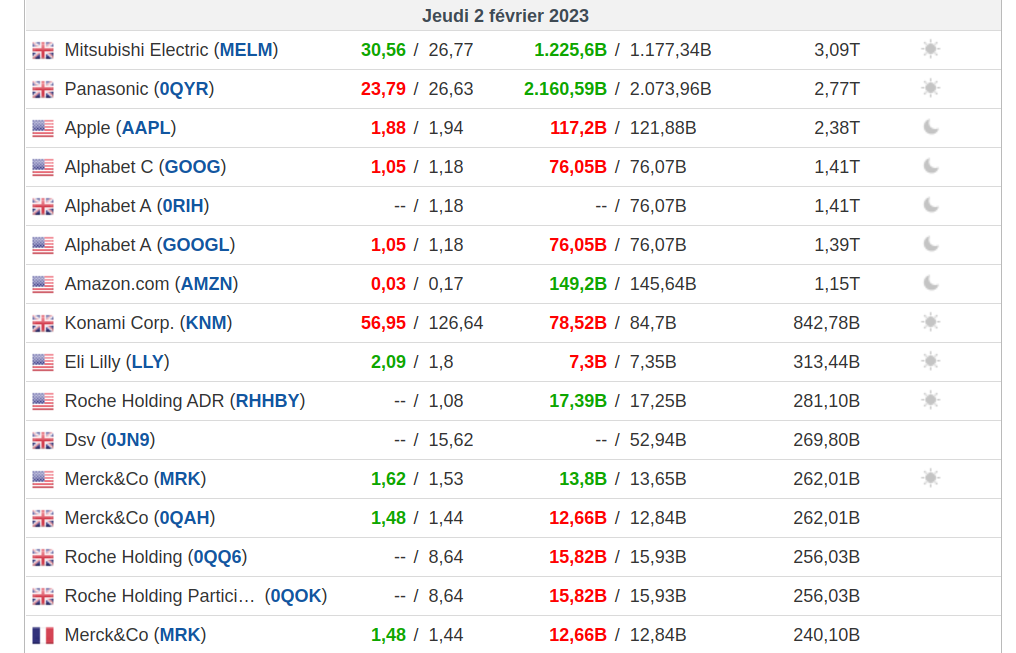The height and width of the screenshot is (653, 1016).
Task: Click the US flag beside Alphabet A GOOGL
Action: tap(43, 246)
